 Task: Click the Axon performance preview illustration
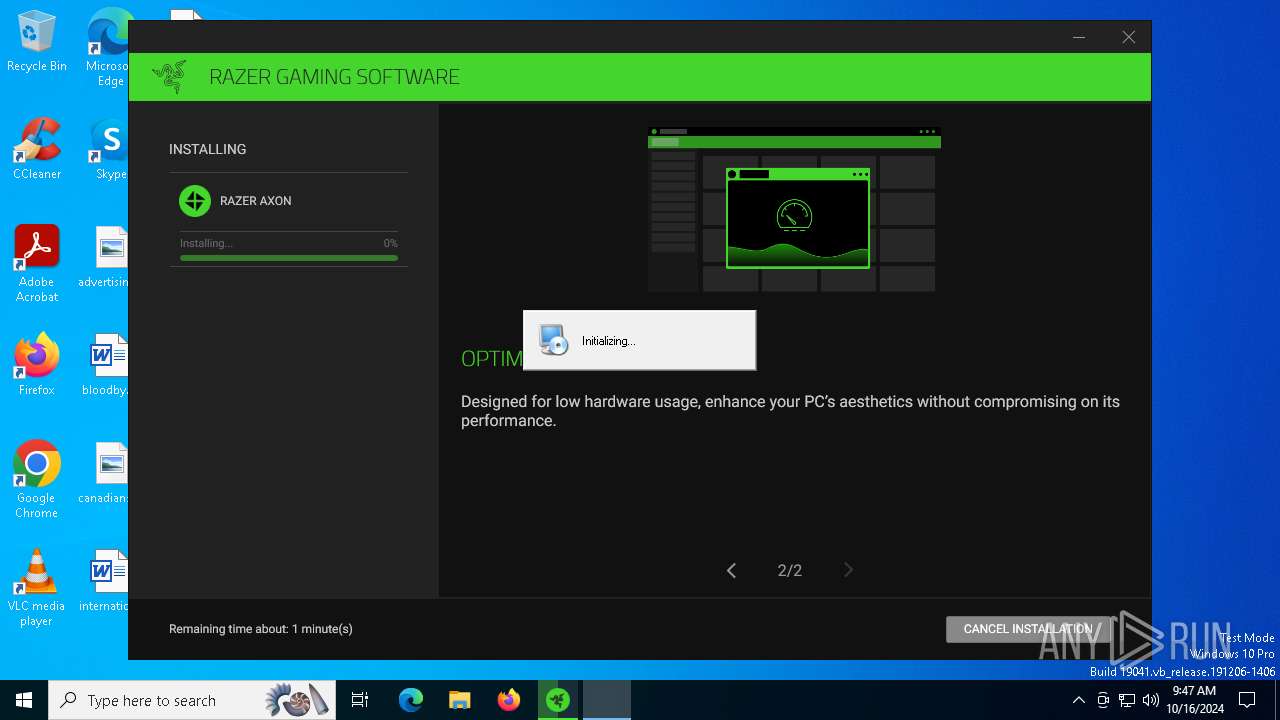794,209
